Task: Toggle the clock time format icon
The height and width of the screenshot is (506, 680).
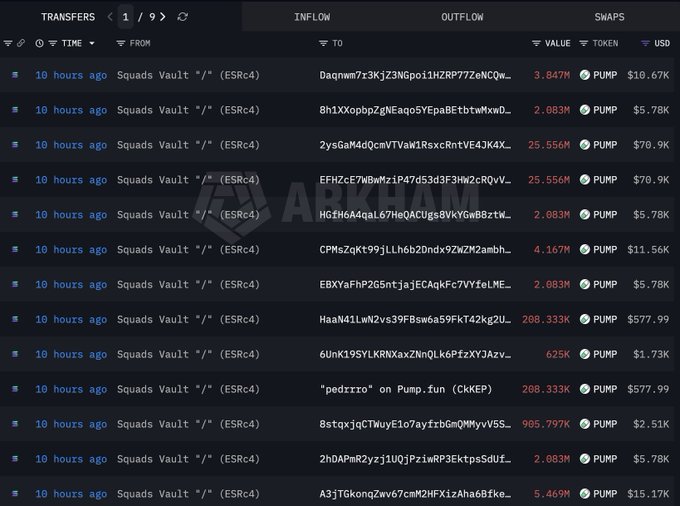Action: (39, 43)
